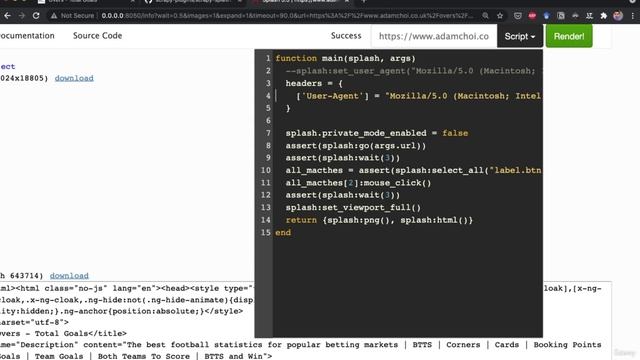Viewport: 640px width, 360px height.
Task: Open the Extensions puzzle piece menu
Action: [x=604, y=16]
